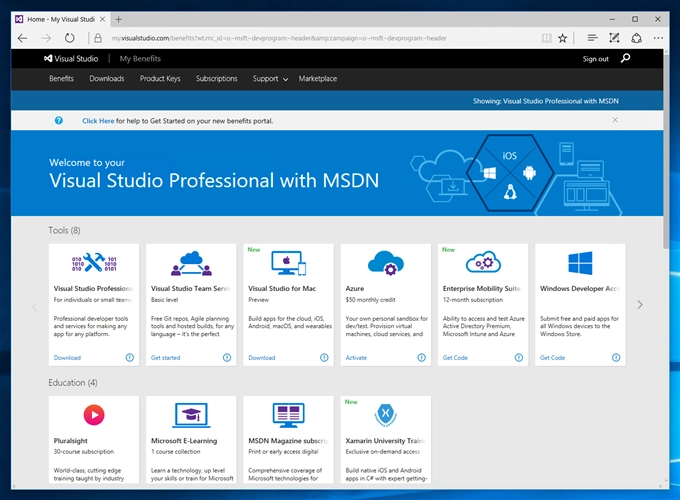
Task: Click Xamarin University shield icon
Action: 386,414
